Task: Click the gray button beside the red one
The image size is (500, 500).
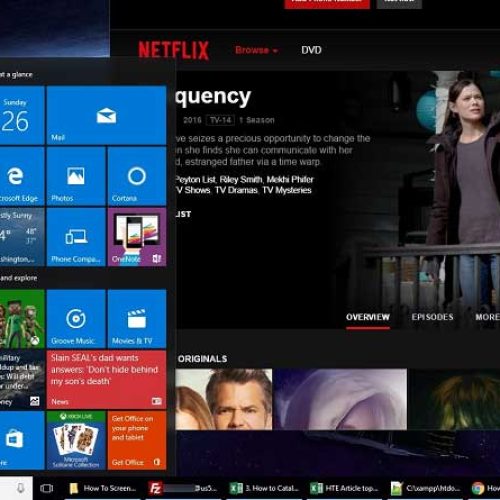Action: (399, 3)
